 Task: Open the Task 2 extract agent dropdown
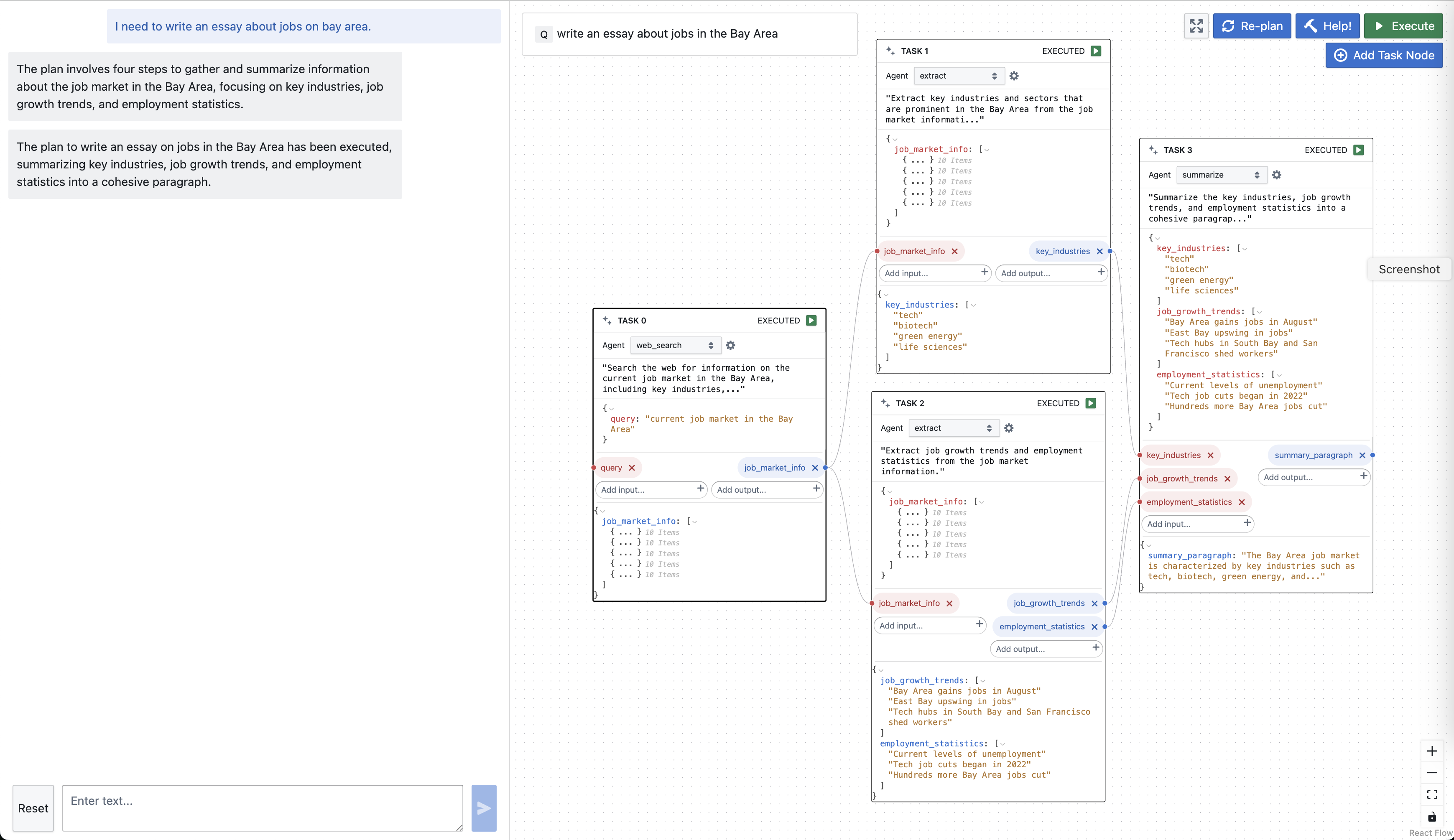click(953, 428)
